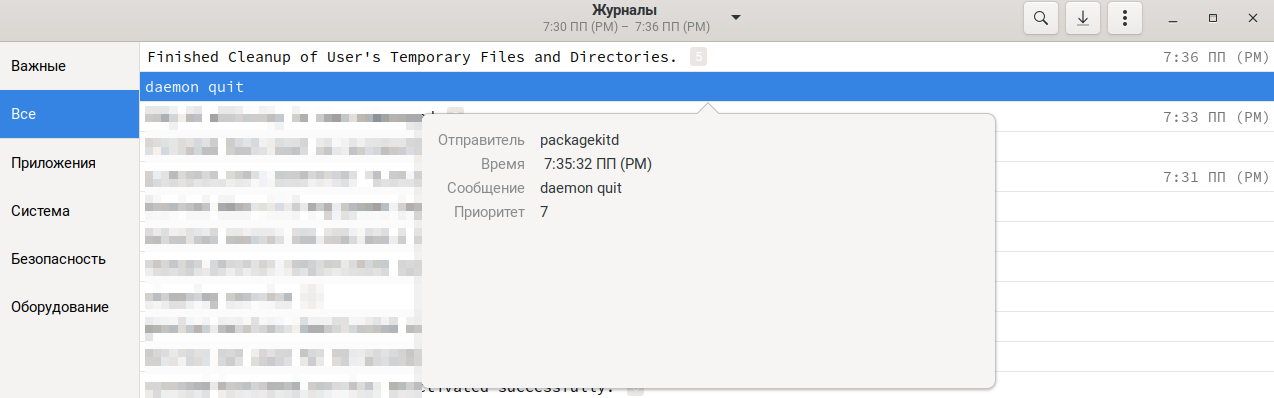Open the Система log category
The height and width of the screenshot is (398, 1274).
point(69,211)
